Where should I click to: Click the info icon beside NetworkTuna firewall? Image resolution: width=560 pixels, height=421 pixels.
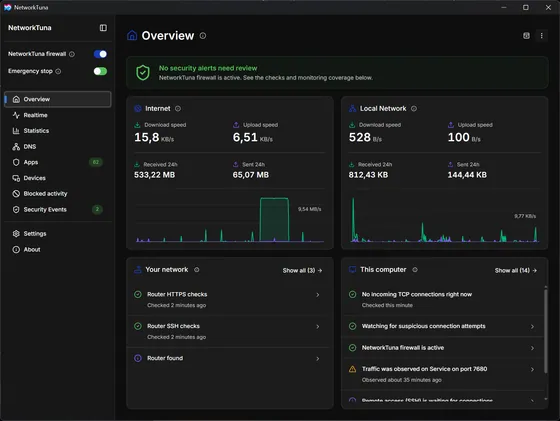pyautogui.click(x=72, y=54)
